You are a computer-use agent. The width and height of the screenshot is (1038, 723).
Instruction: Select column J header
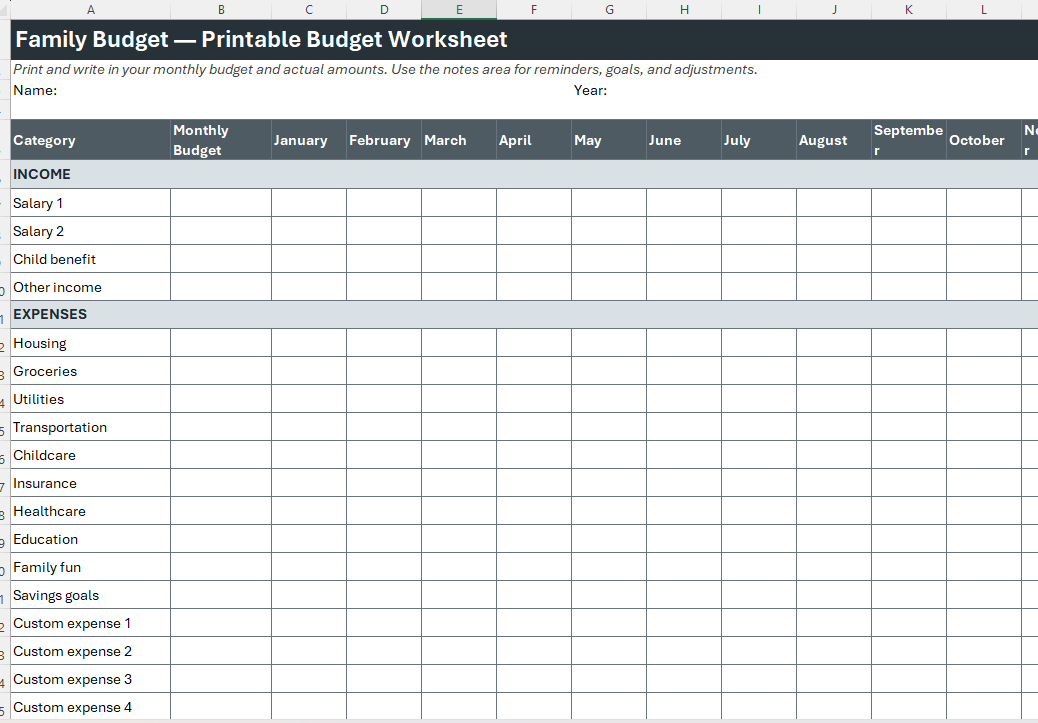click(x=834, y=9)
